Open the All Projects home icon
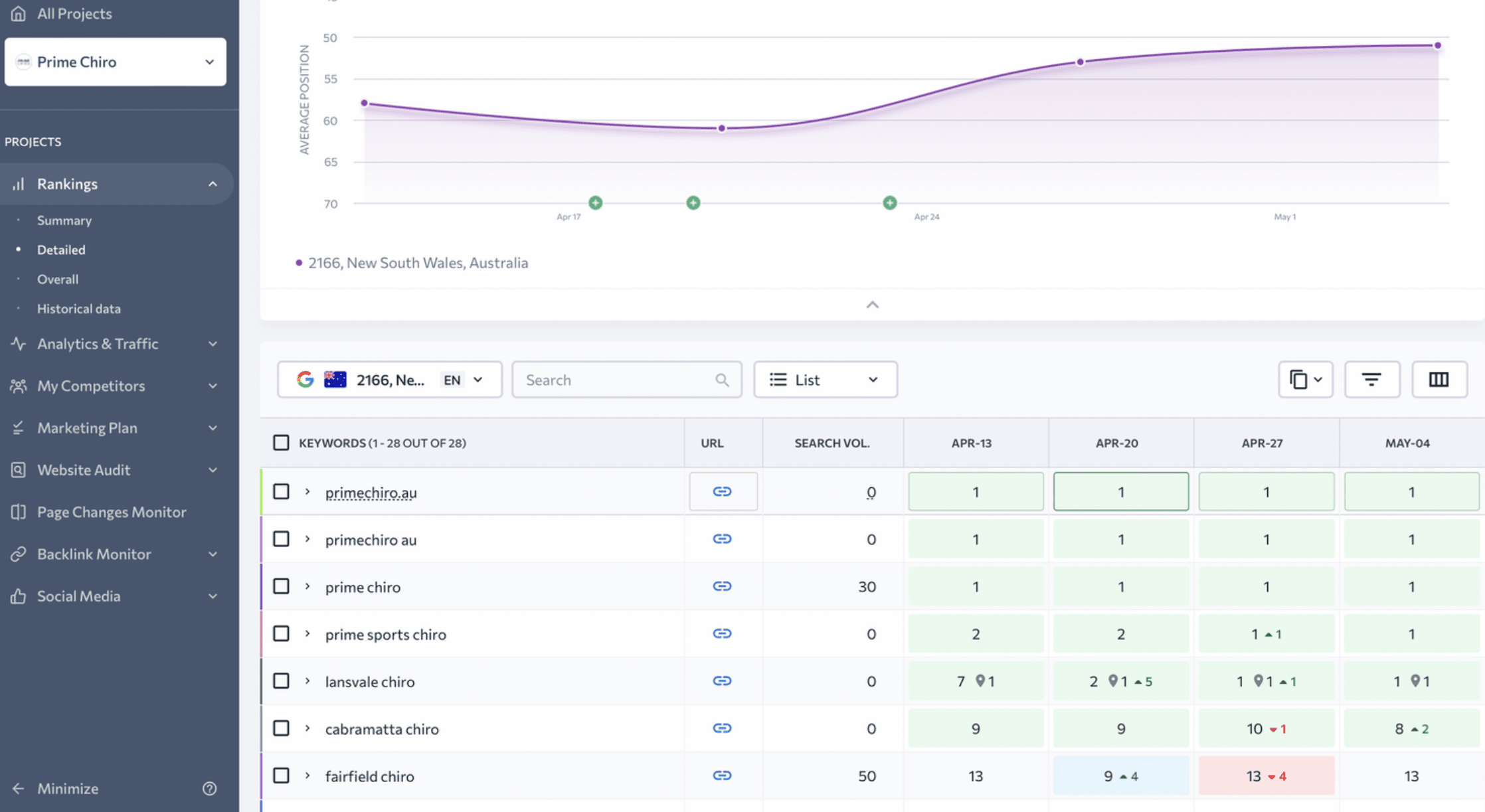The width and height of the screenshot is (1485, 812). point(19,13)
